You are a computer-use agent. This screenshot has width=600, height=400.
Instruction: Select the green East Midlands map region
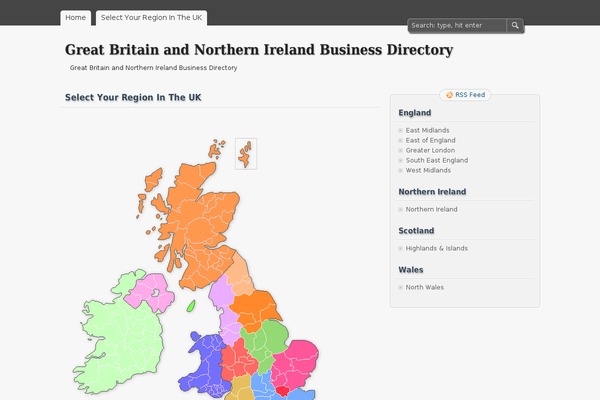(x=268, y=343)
